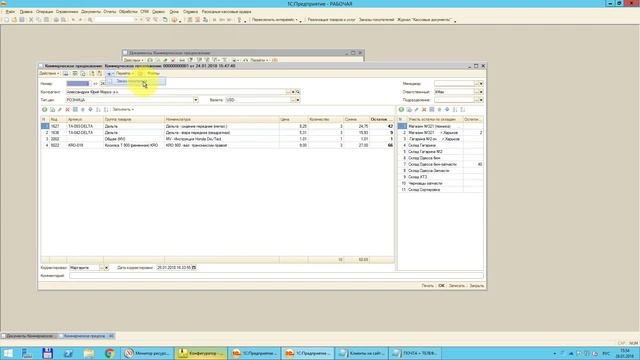Viewport: 640px width, 360px height.
Task: Open the Справка menu
Action: [x=190, y=12]
